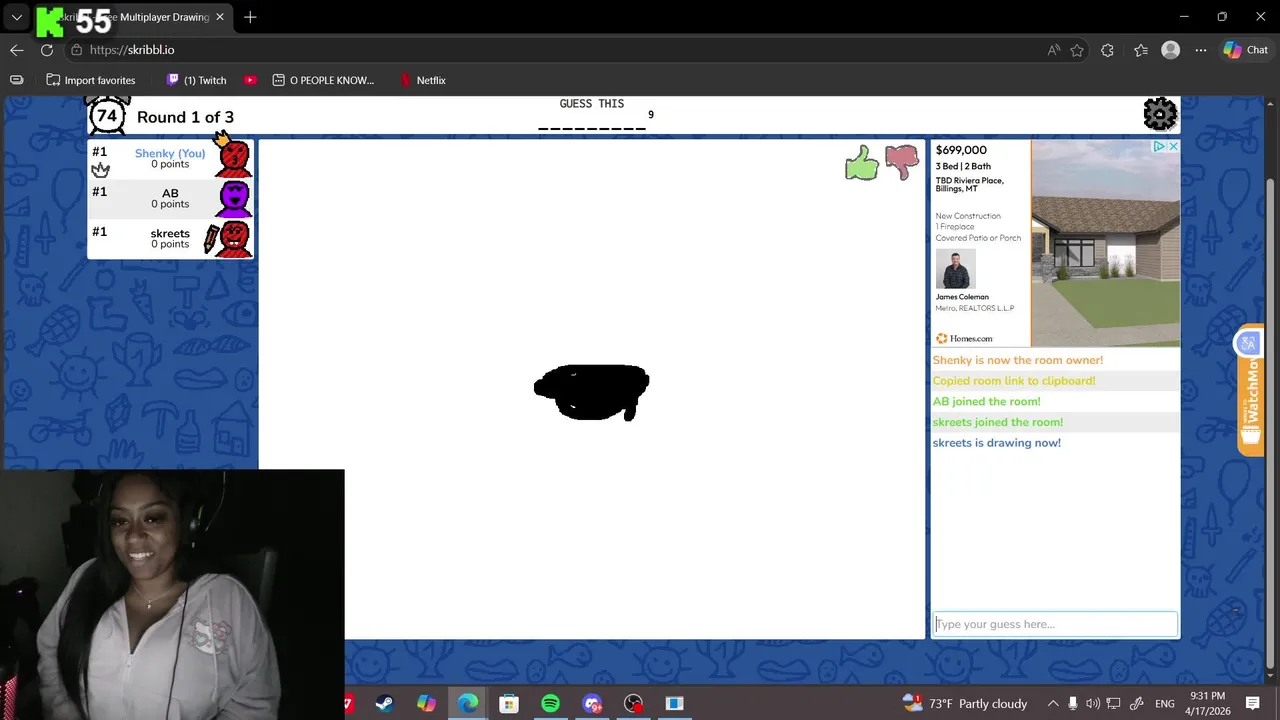Image resolution: width=1280 pixels, height=720 pixels.
Task: Open Copilot Chat button
Action: [1246, 50]
